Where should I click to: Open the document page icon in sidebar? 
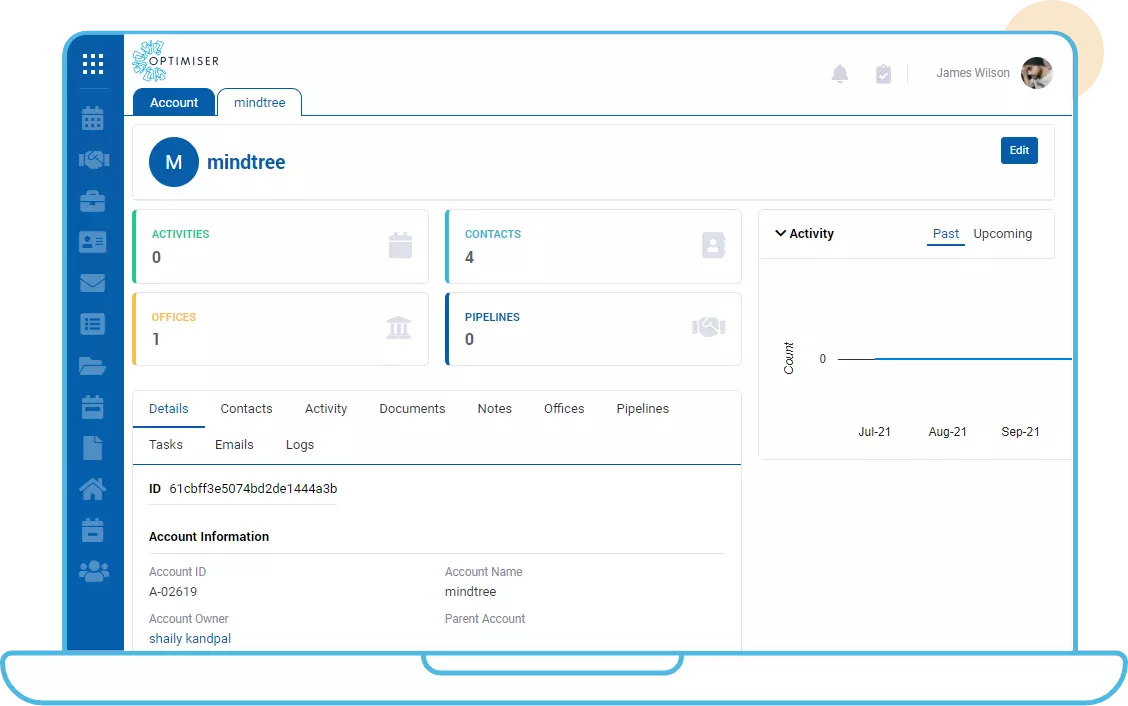click(x=93, y=448)
